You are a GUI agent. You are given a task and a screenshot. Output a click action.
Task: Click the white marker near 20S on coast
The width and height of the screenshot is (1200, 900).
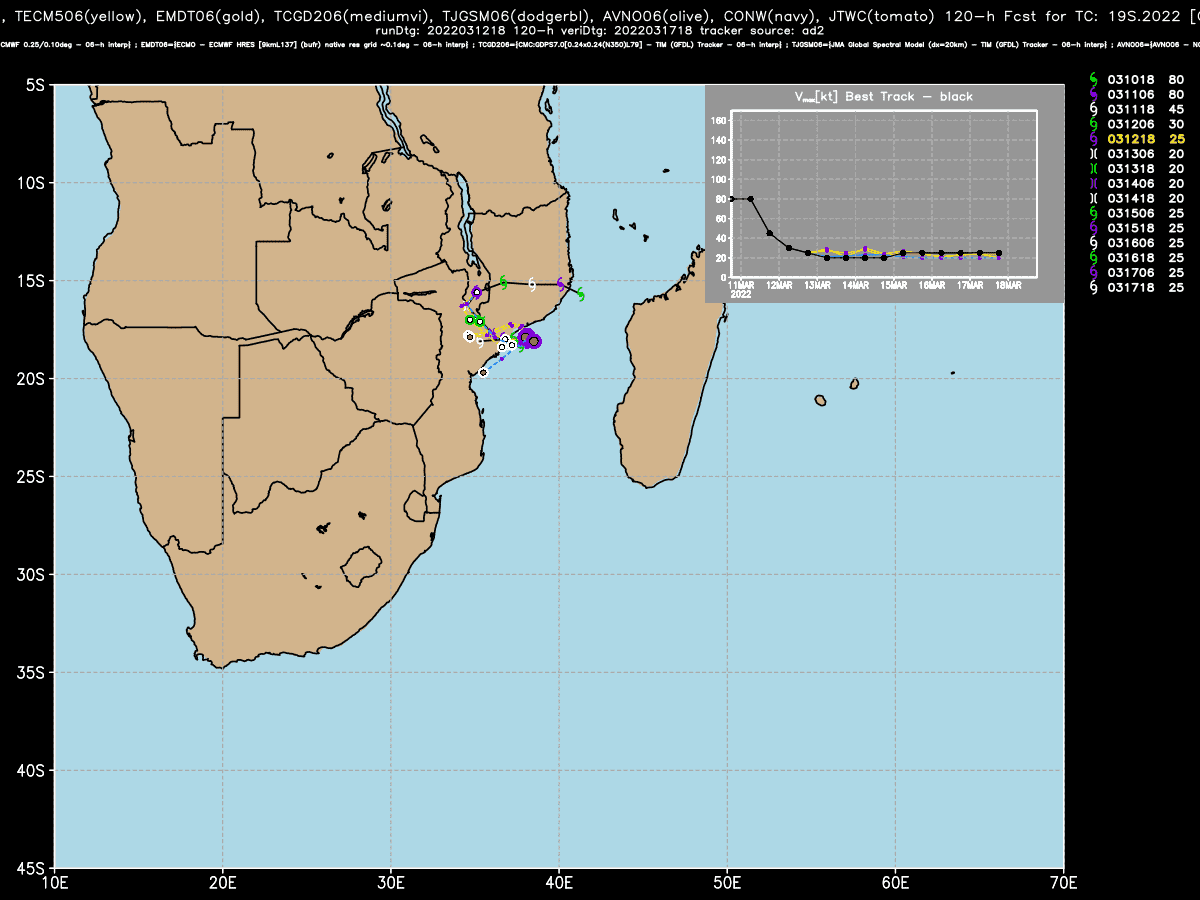[x=483, y=372]
